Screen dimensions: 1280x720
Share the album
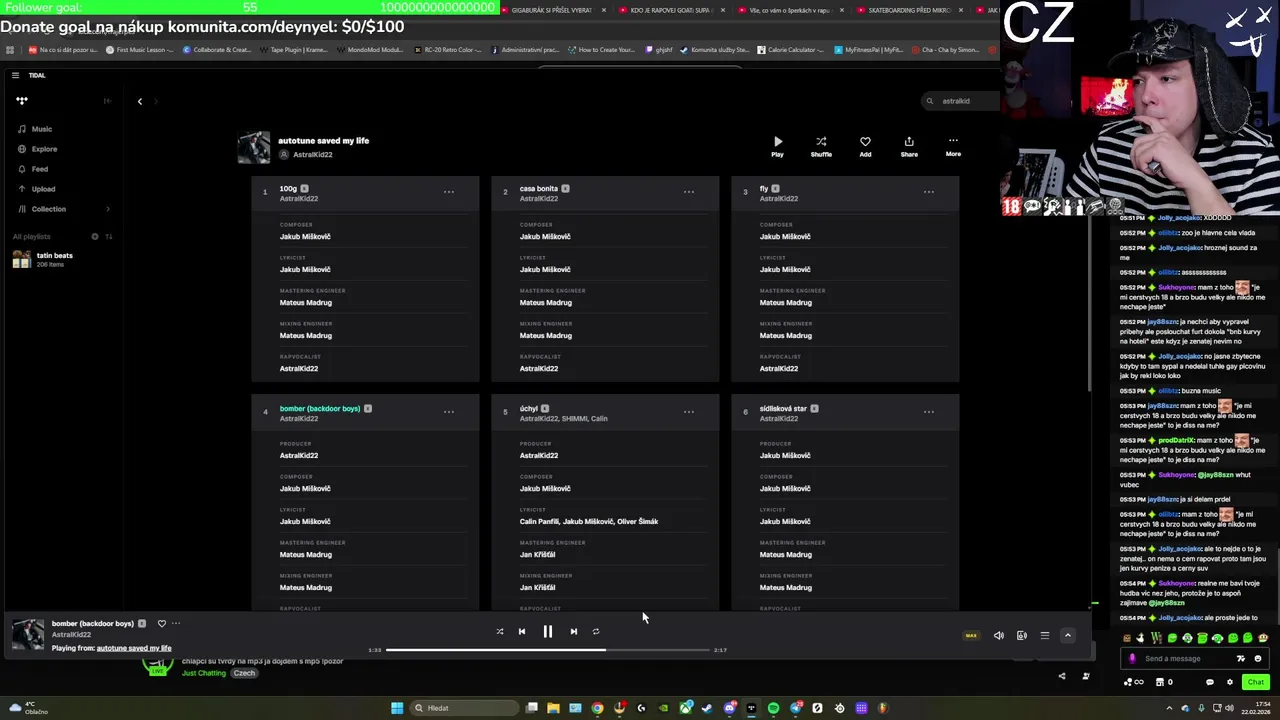[909, 146]
